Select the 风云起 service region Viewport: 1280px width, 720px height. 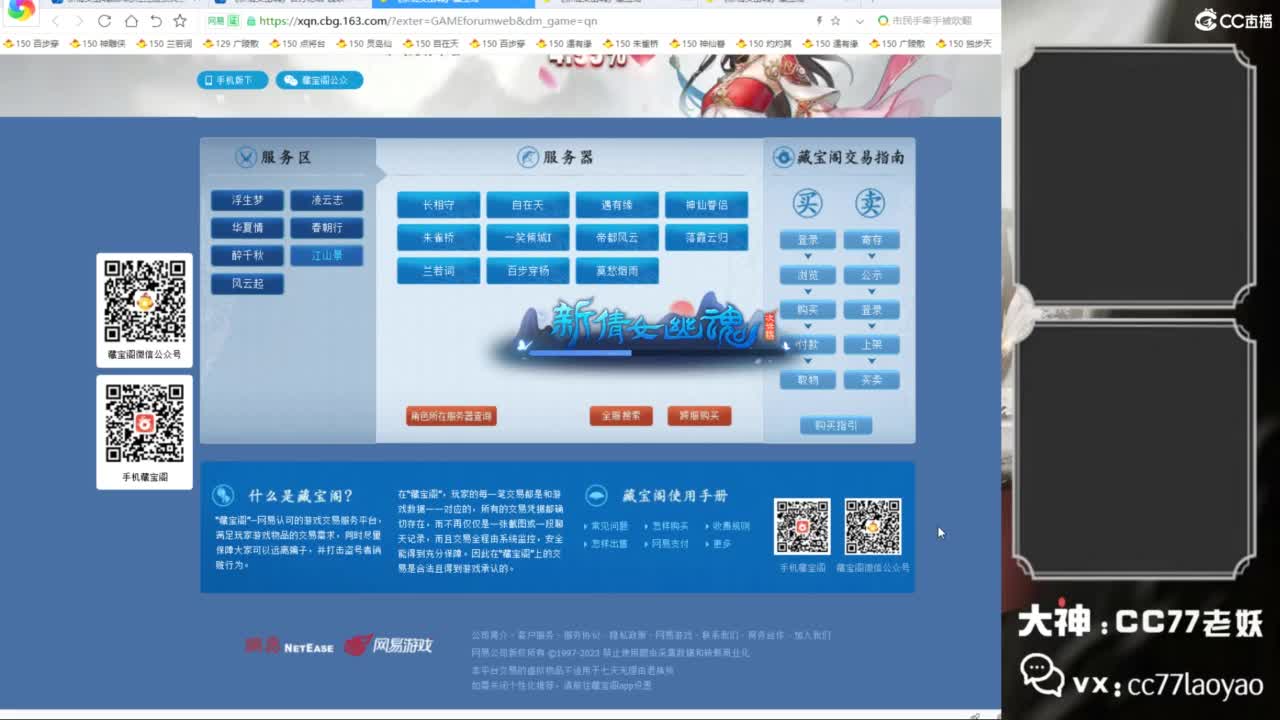[247, 284]
